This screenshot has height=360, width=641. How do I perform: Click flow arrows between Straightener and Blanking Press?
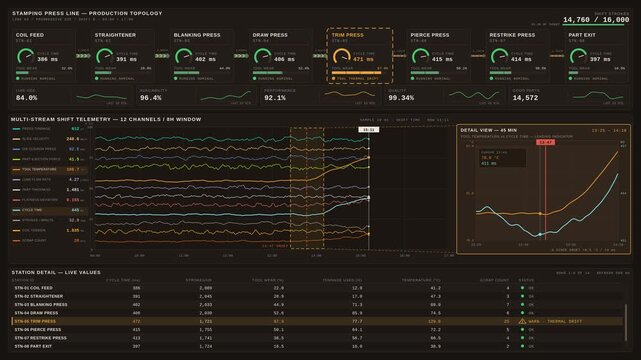(x=162, y=56)
